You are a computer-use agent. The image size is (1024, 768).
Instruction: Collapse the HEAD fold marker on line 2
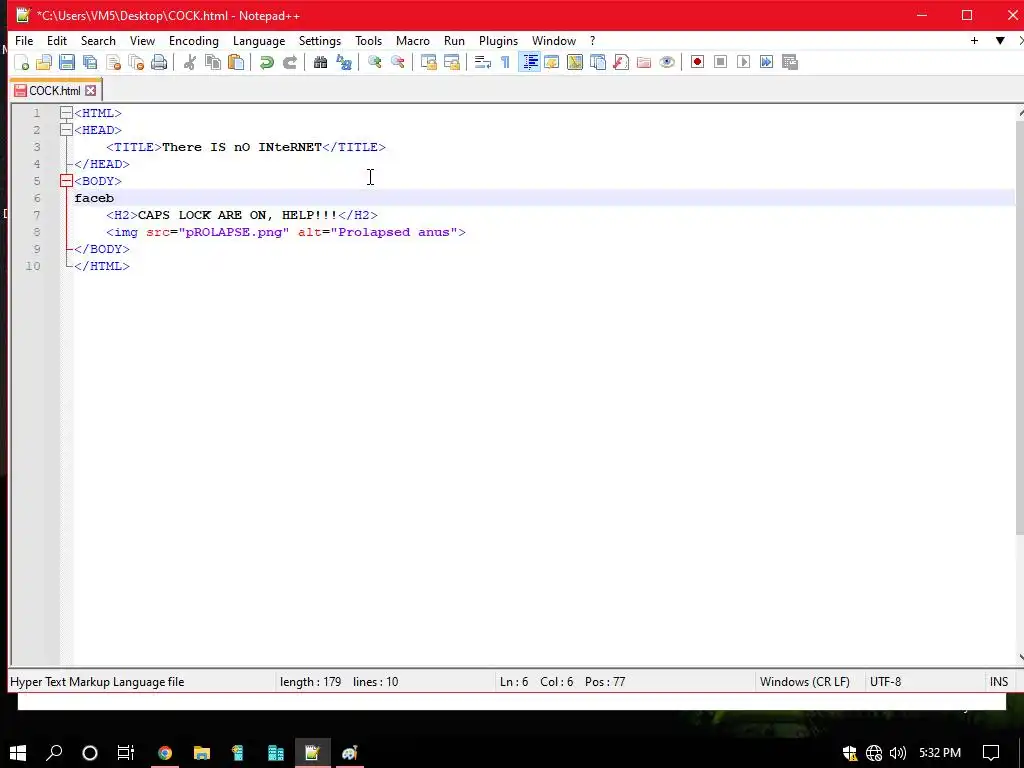coord(66,130)
